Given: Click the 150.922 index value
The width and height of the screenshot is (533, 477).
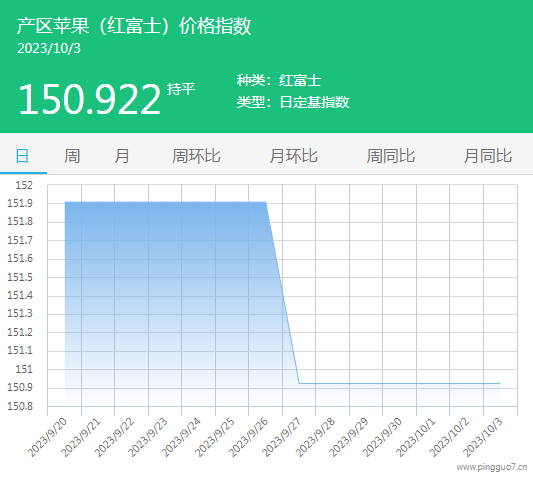Looking at the screenshot, I should 89,99.
